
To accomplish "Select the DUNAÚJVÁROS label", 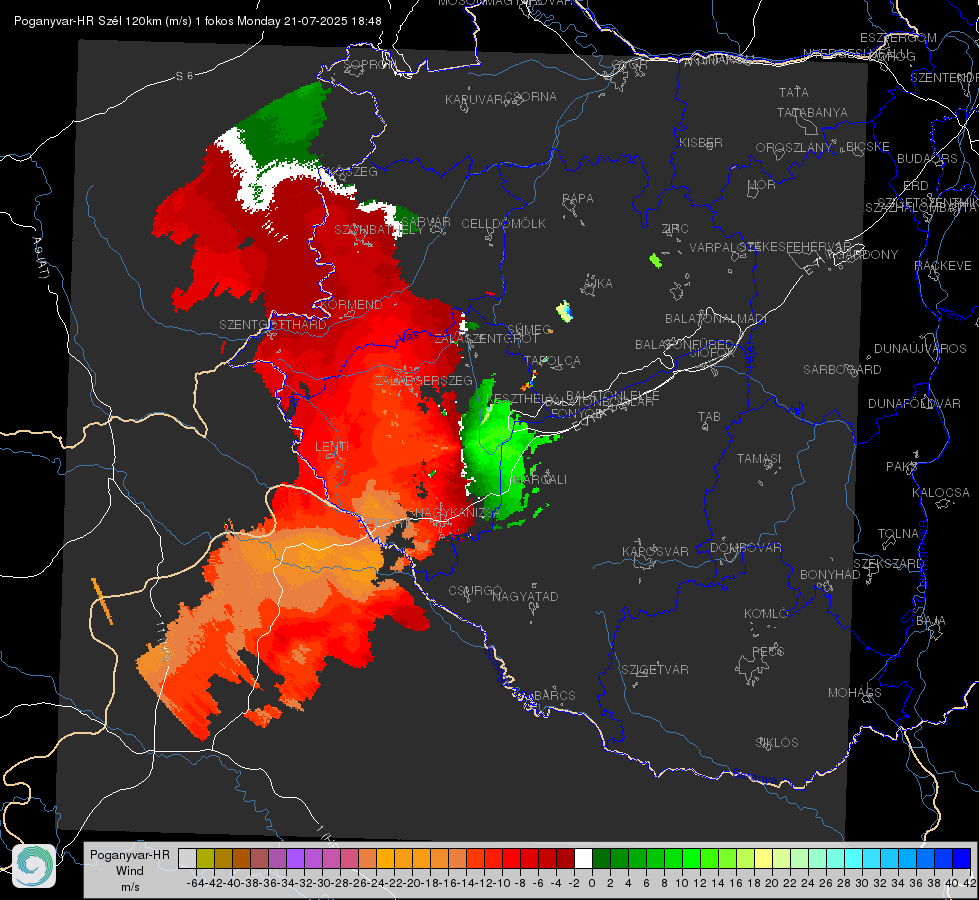I will (920, 349).
